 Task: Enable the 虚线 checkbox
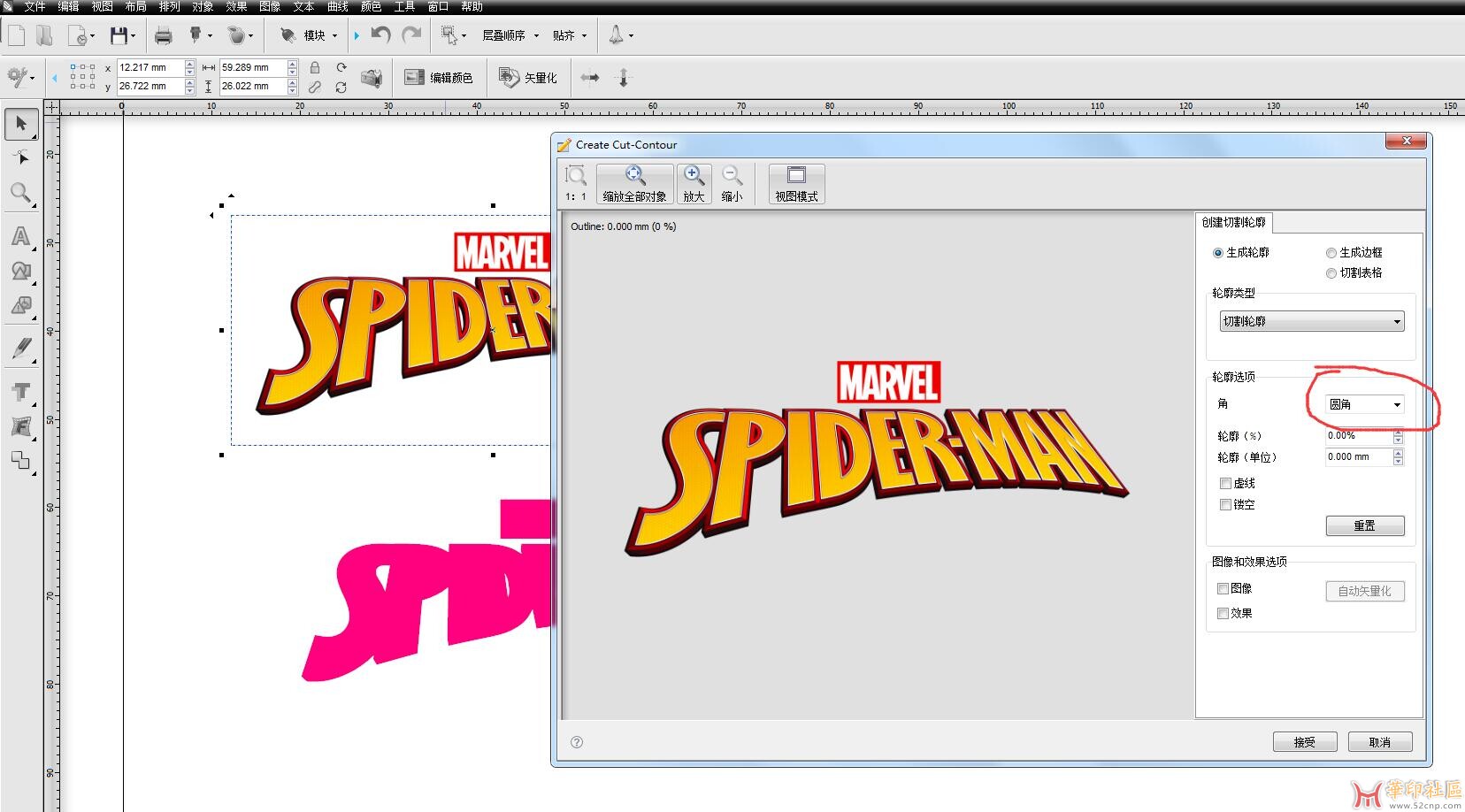[1225, 483]
